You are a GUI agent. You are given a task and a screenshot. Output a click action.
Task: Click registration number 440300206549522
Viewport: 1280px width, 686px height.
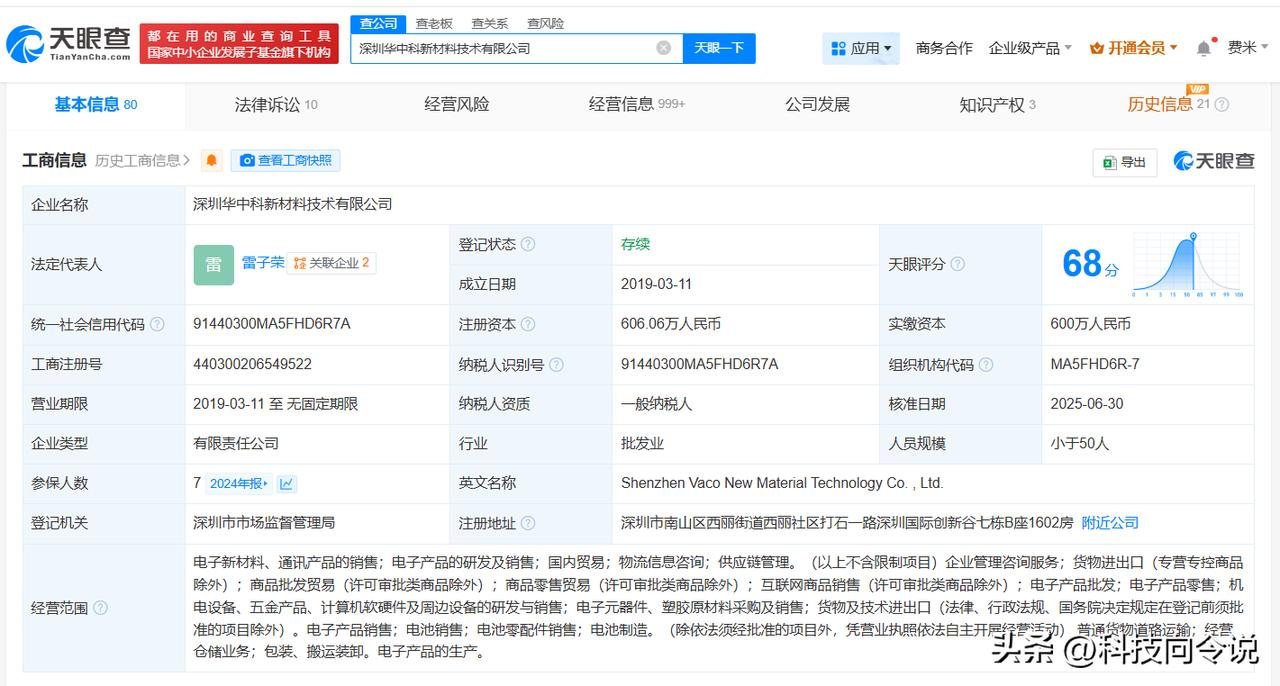tap(252, 364)
